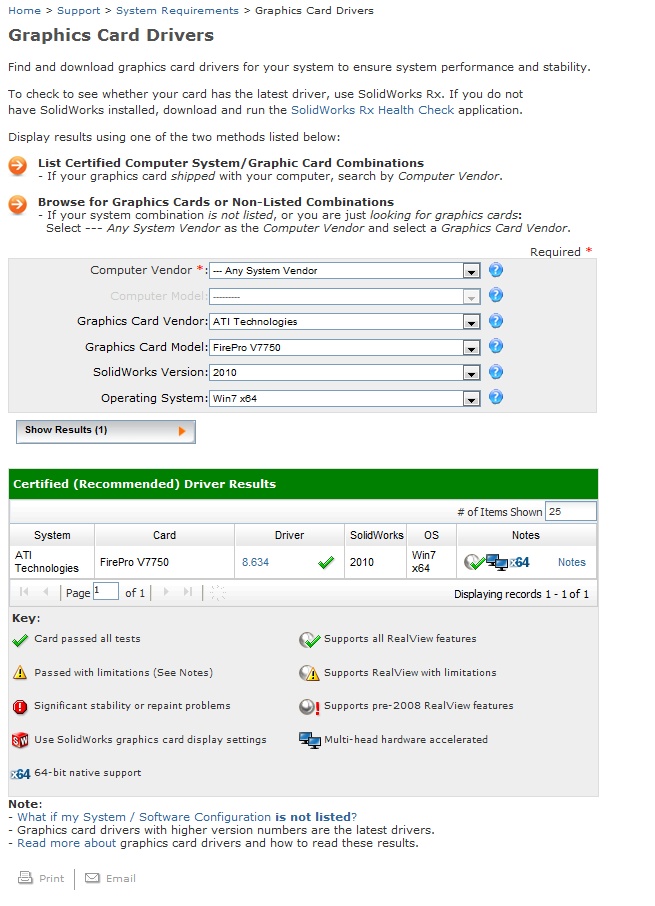Open driver version 8.634 link
This screenshot has height=906, width=655.
coord(255,562)
